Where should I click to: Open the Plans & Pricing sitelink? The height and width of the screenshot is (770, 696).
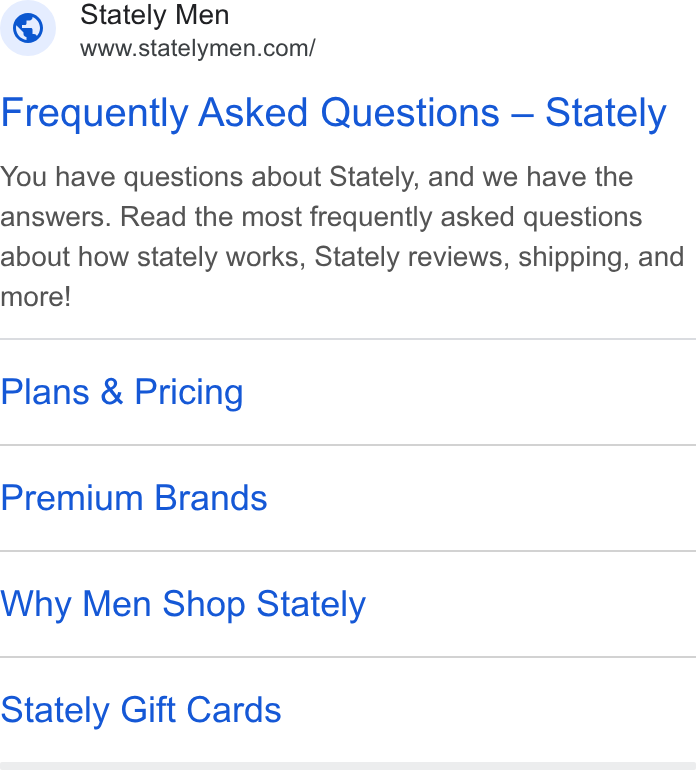point(122,392)
